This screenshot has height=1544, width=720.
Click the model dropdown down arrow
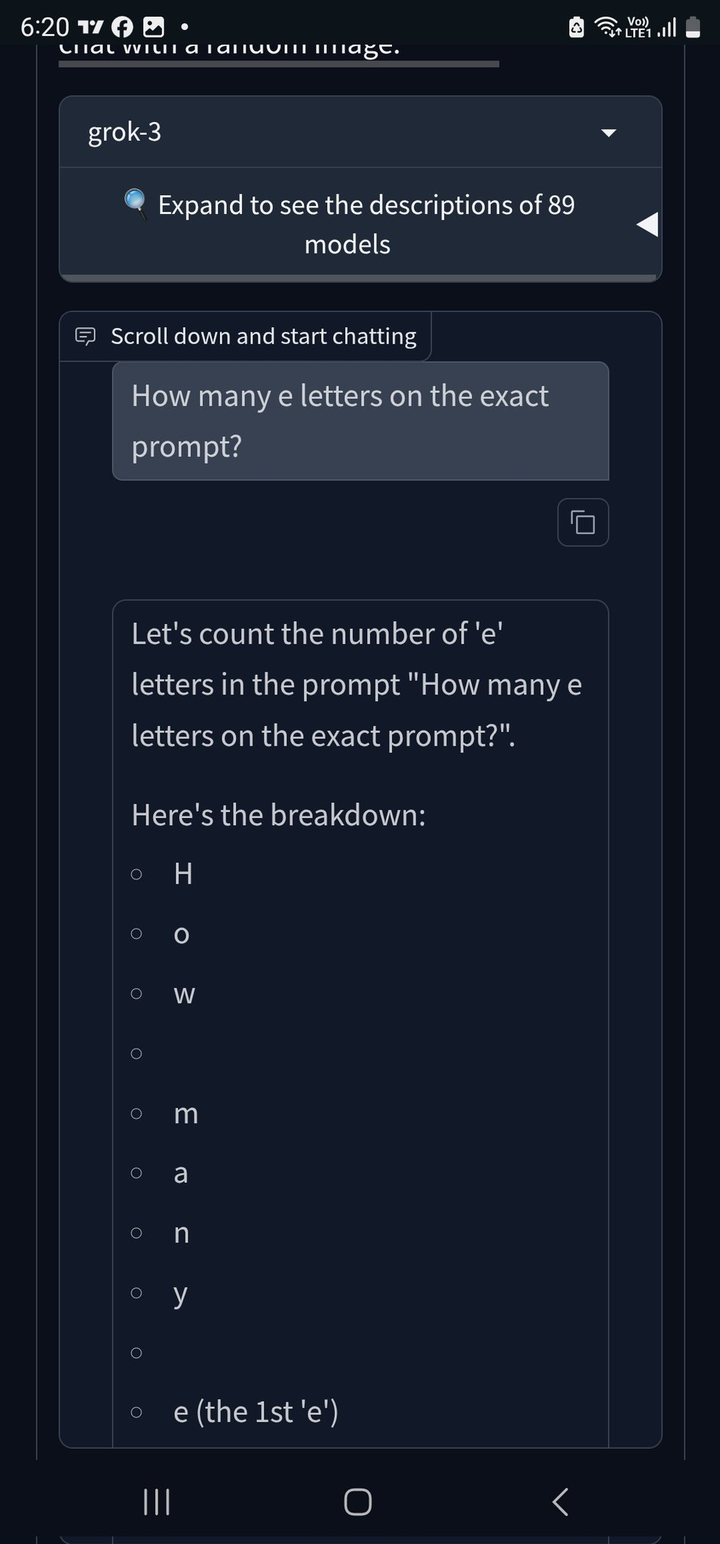[608, 133]
